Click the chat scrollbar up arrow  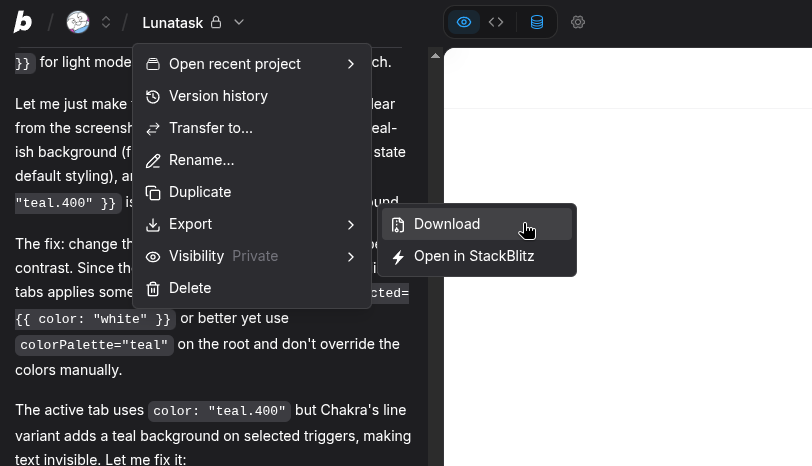point(436,55)
